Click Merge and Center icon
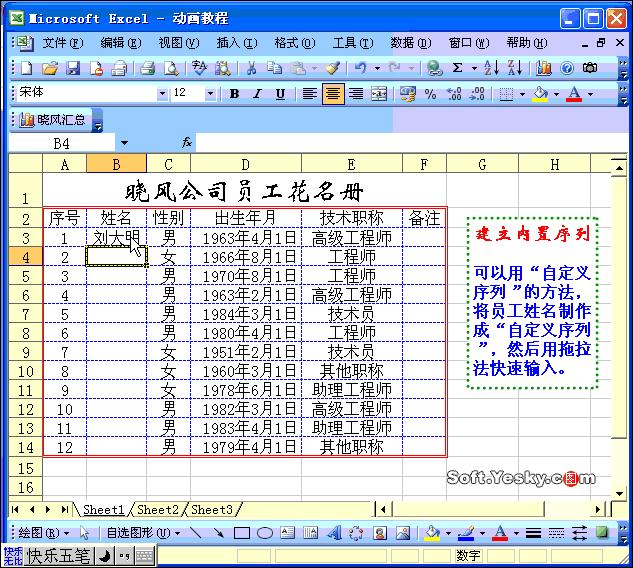The height and width of the screenshot is (568, 633). point(379,94)
